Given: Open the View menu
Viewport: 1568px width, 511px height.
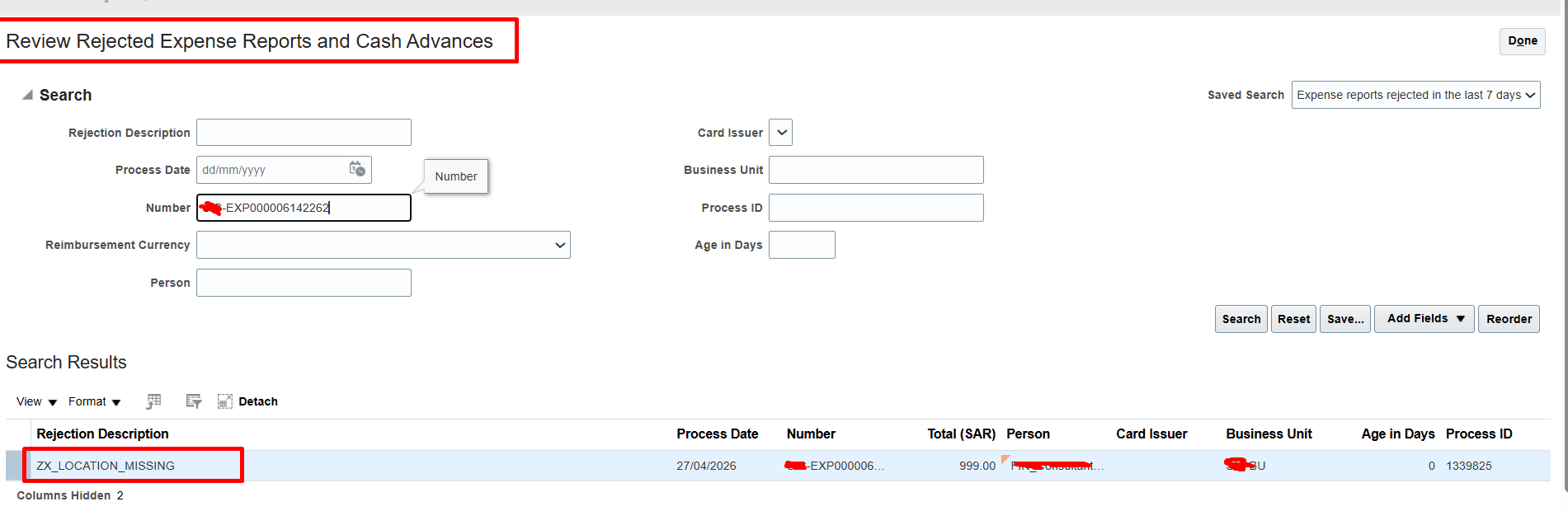Looking at the screenshot, I should tap(36, 401).
